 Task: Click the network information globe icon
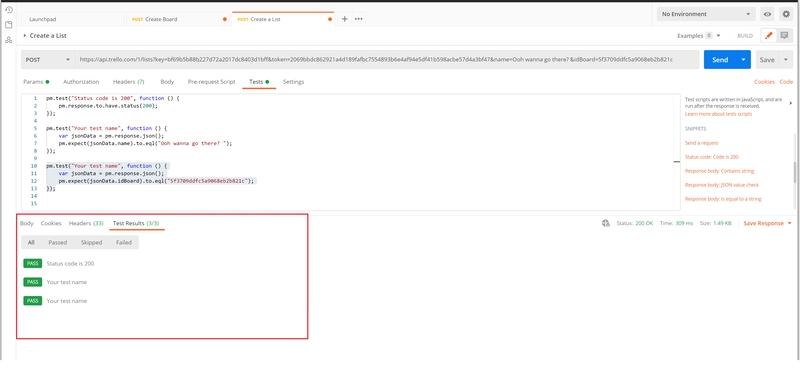click(x=606, y=223)
